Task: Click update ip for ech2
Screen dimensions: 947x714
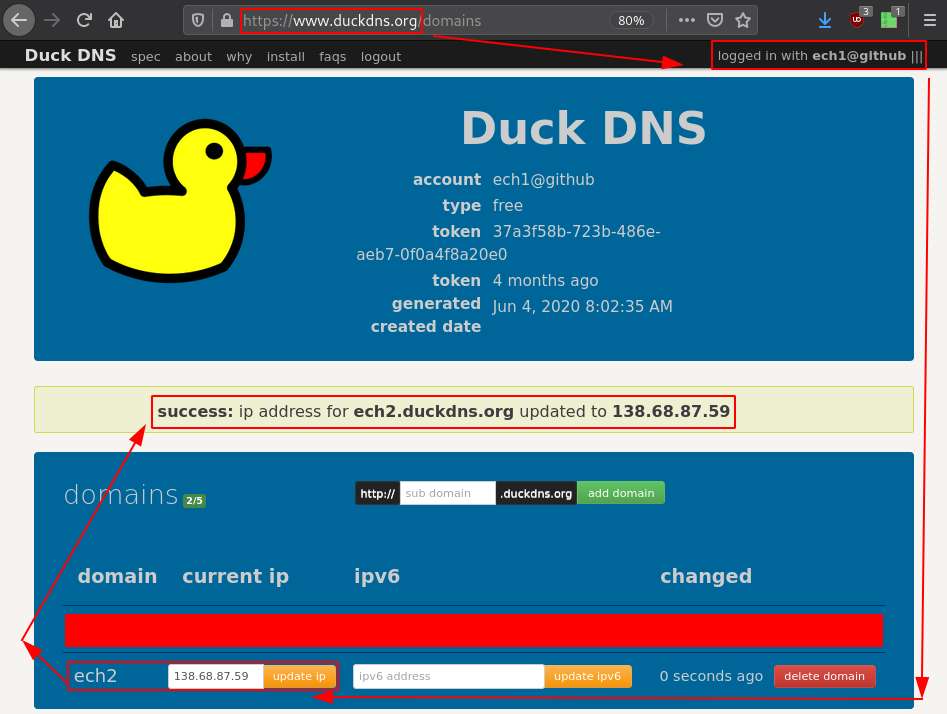Action: point(300,676)
